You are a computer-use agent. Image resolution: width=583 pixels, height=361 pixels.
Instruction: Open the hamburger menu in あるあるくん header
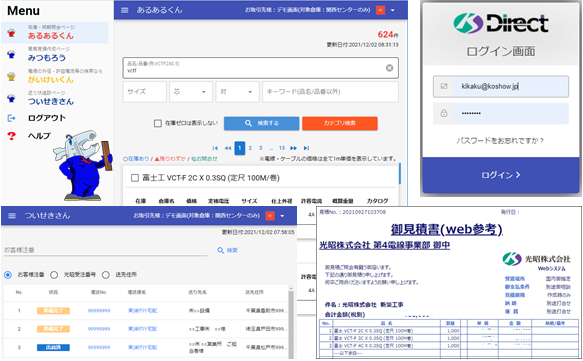click(125, 10)
